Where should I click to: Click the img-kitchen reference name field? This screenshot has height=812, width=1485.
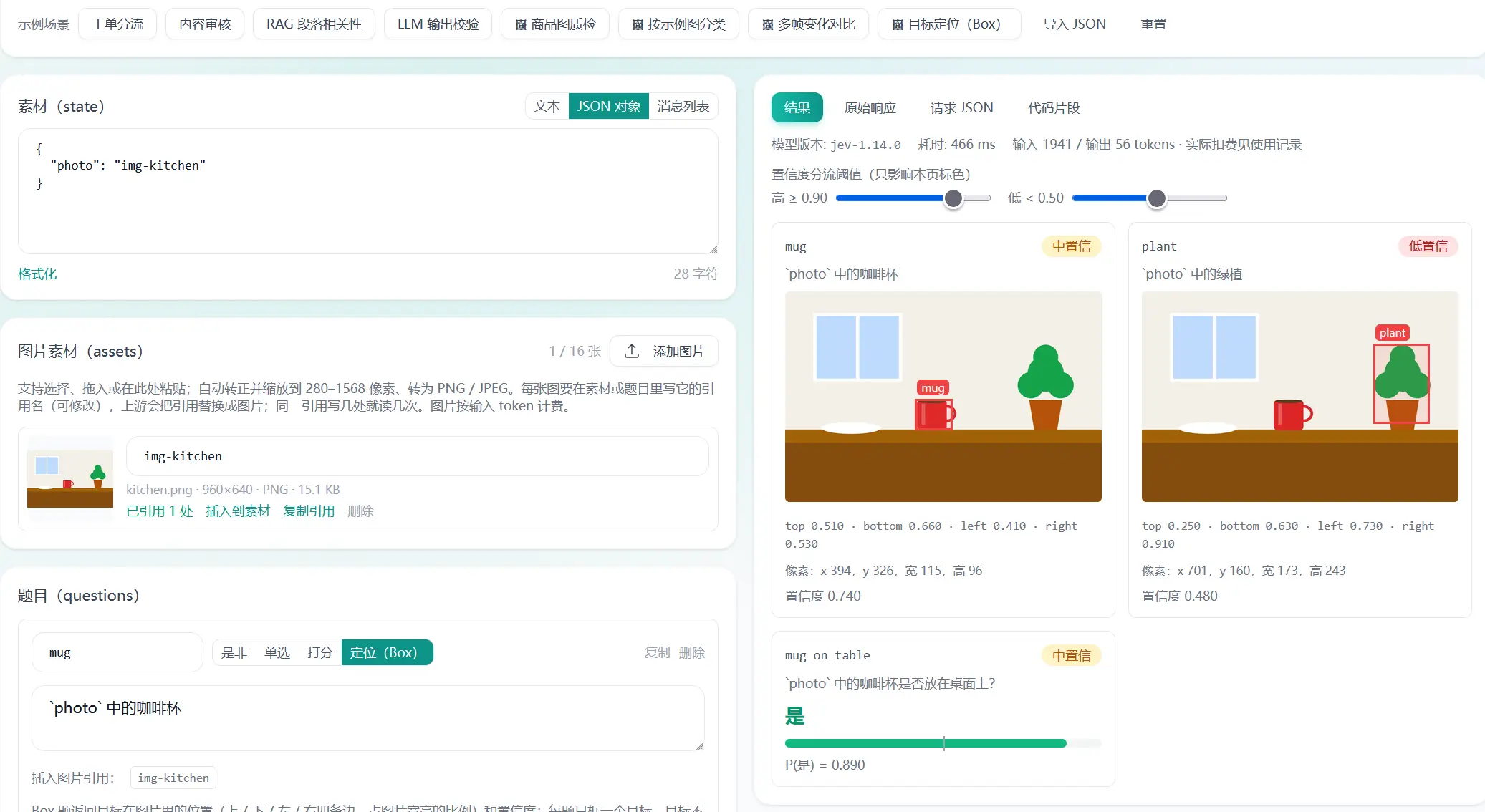pyautogui.click(x=418, y=456)
